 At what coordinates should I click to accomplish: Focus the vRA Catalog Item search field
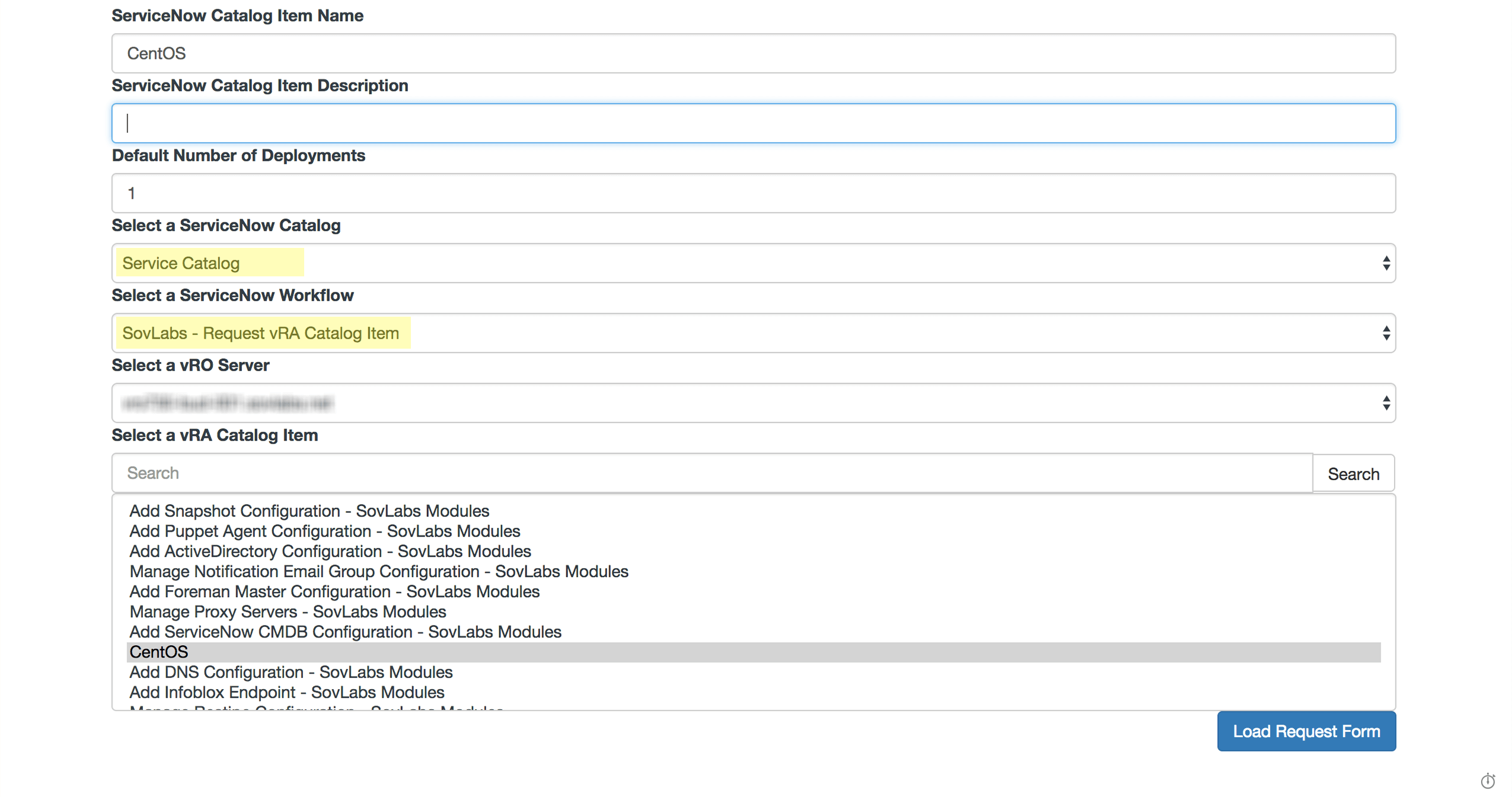pos(712,473)
